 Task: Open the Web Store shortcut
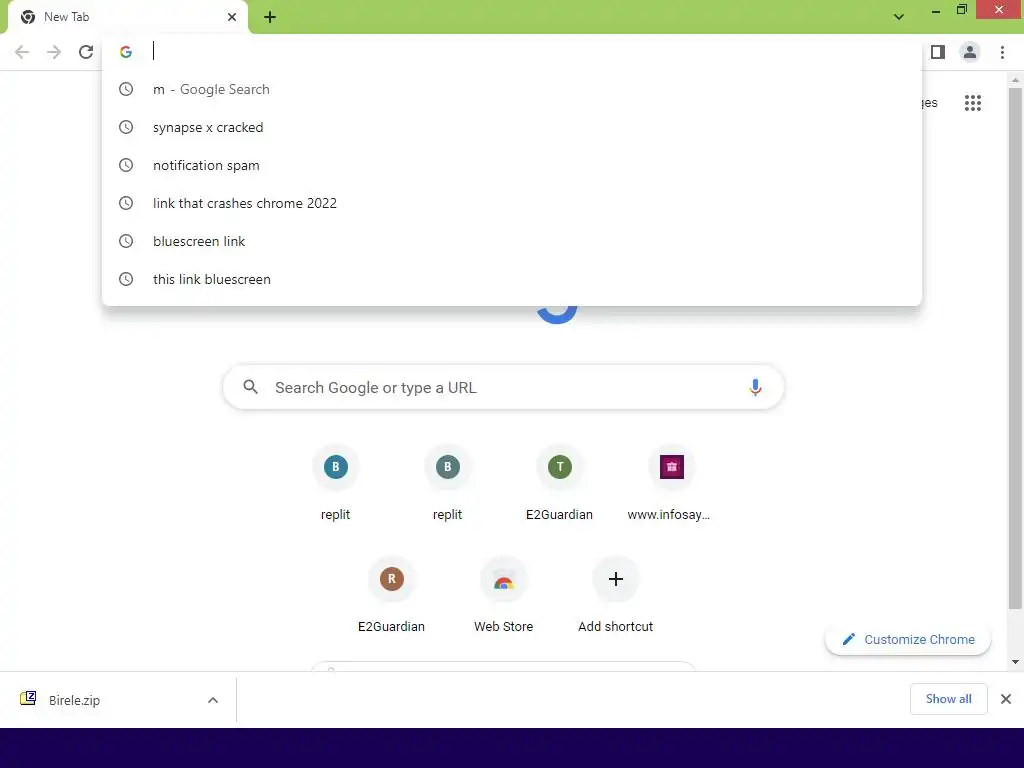tap(504, 595)
